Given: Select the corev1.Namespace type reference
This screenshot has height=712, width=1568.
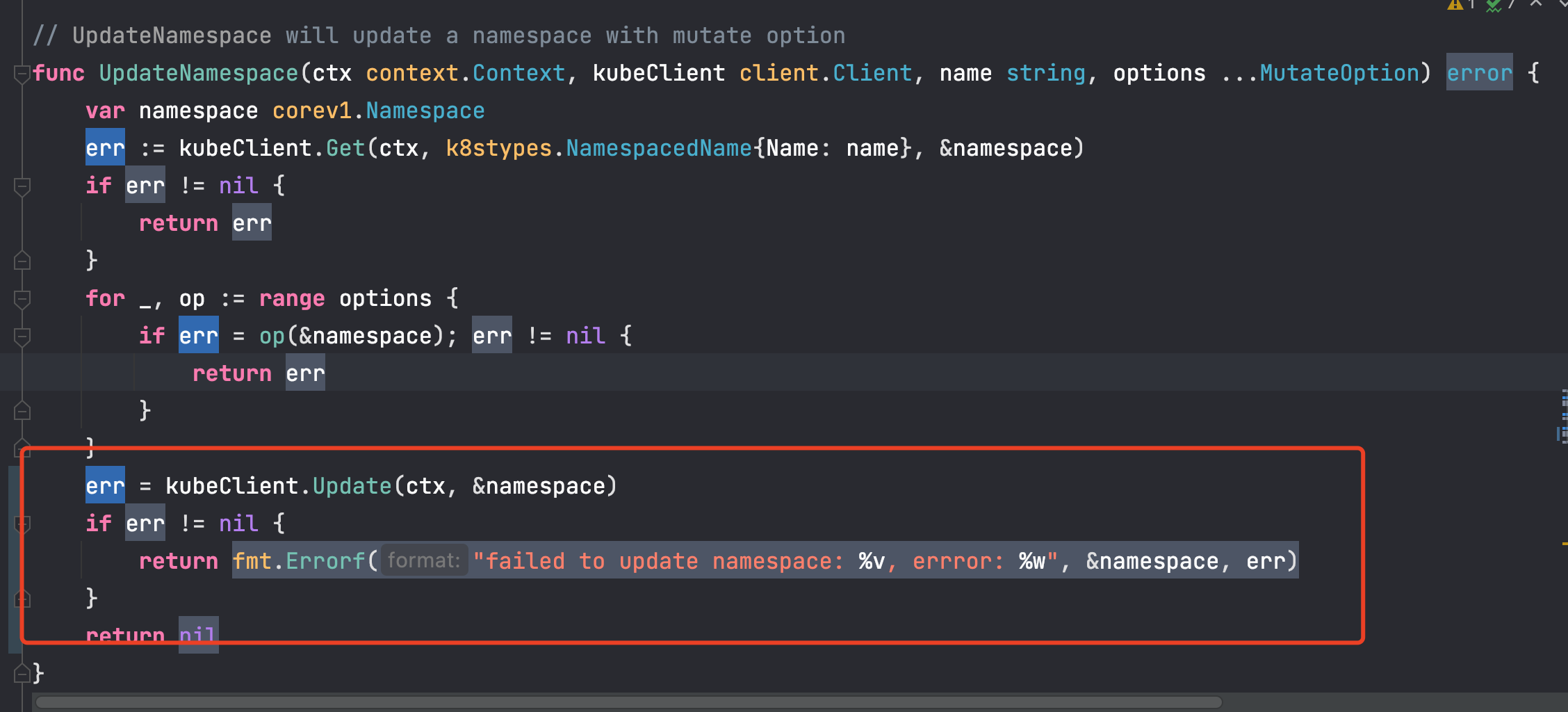Looking at the screenshot, I should tap(379, 110).
